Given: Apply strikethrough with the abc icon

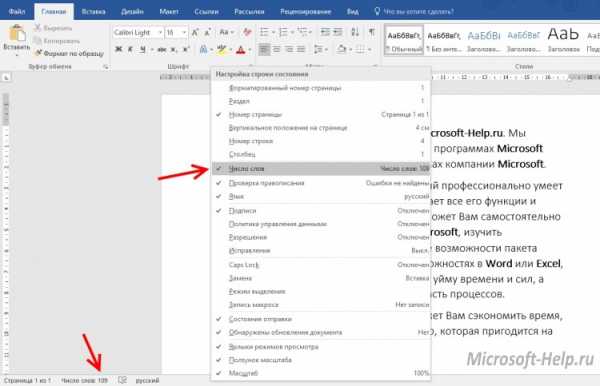Looking at the screenshot, I should point(162,49).
